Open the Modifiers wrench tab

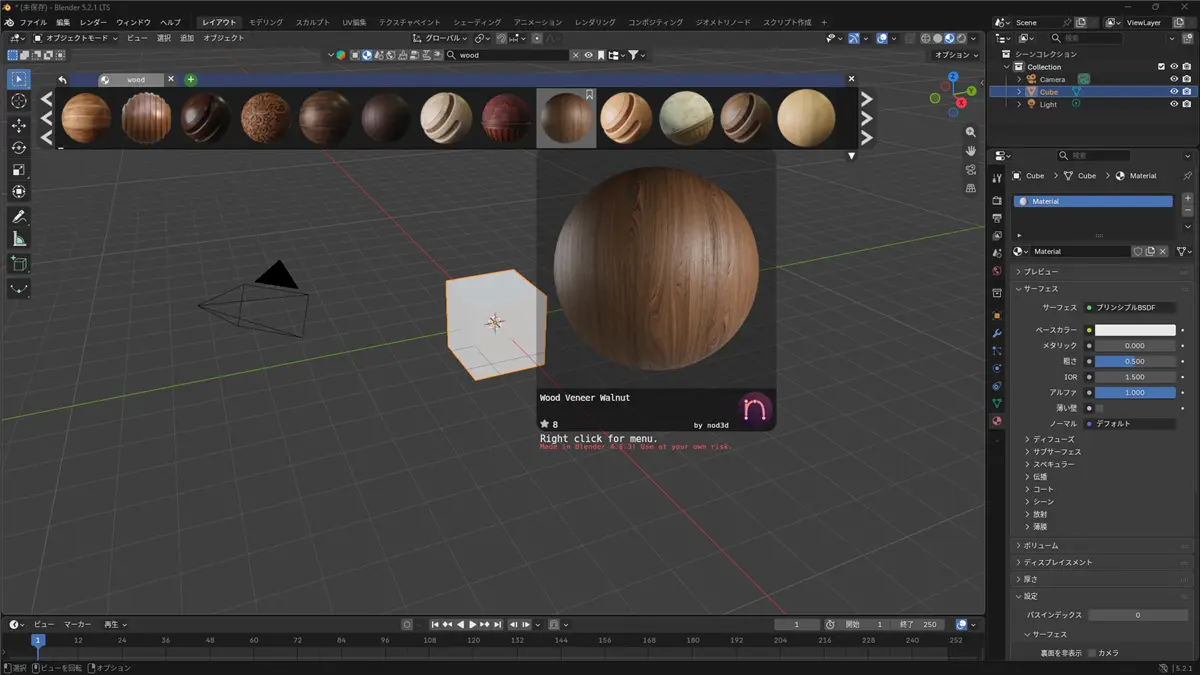(x=996, y=333)
